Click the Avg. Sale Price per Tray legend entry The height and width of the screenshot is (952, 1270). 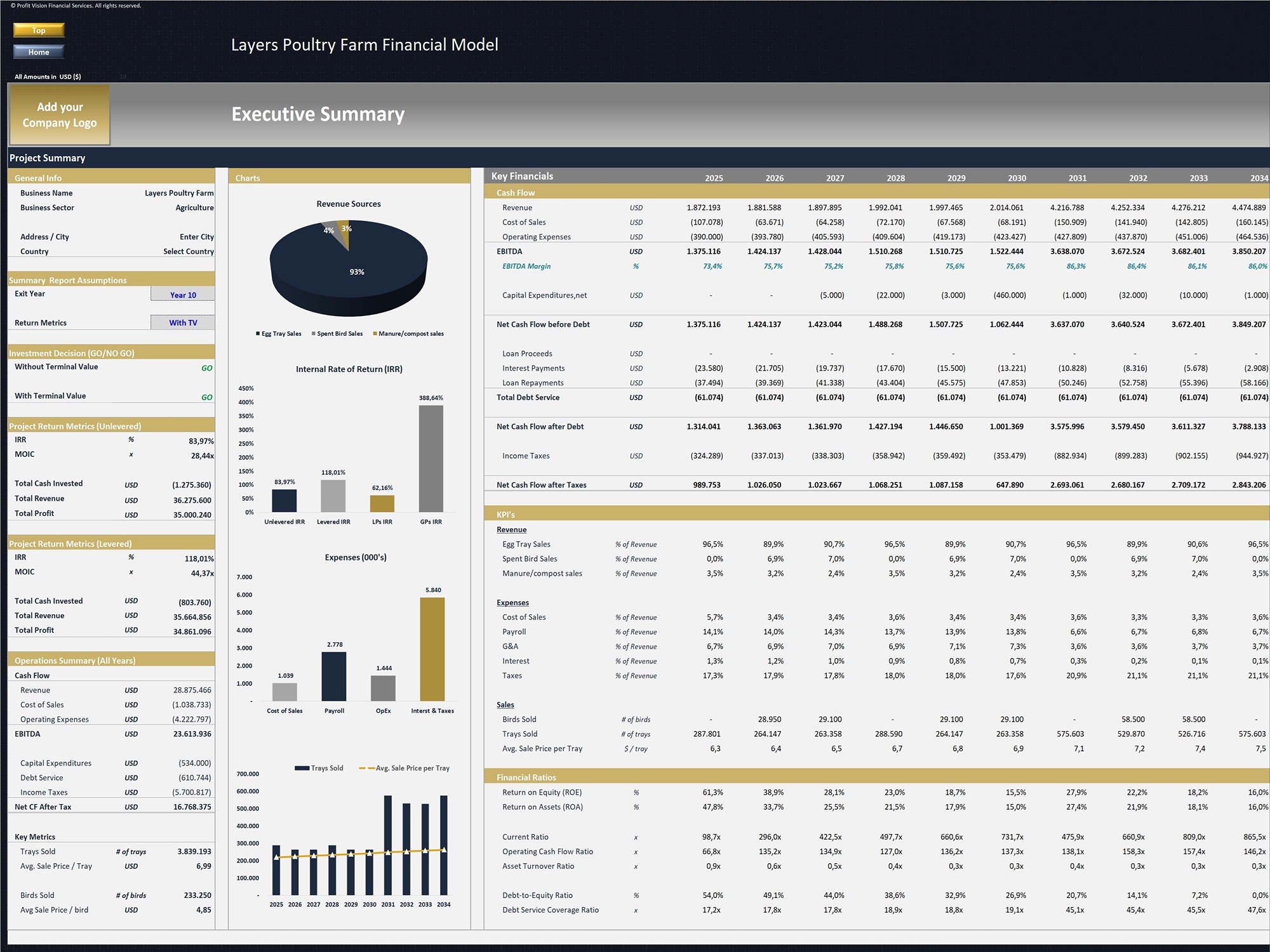pyautogui.click(x=404, y=768)
